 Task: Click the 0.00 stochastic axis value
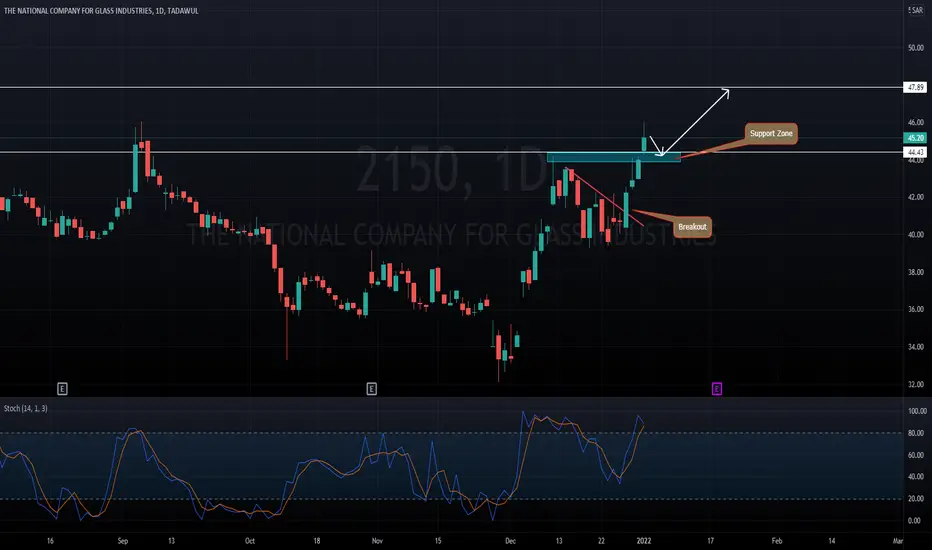[x=916, y=521]
